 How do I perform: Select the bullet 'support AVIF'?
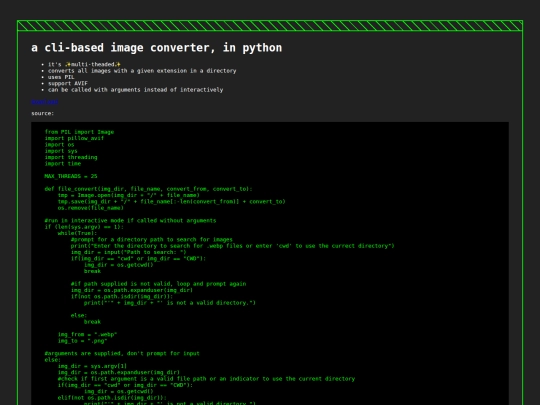pos(68,83)
